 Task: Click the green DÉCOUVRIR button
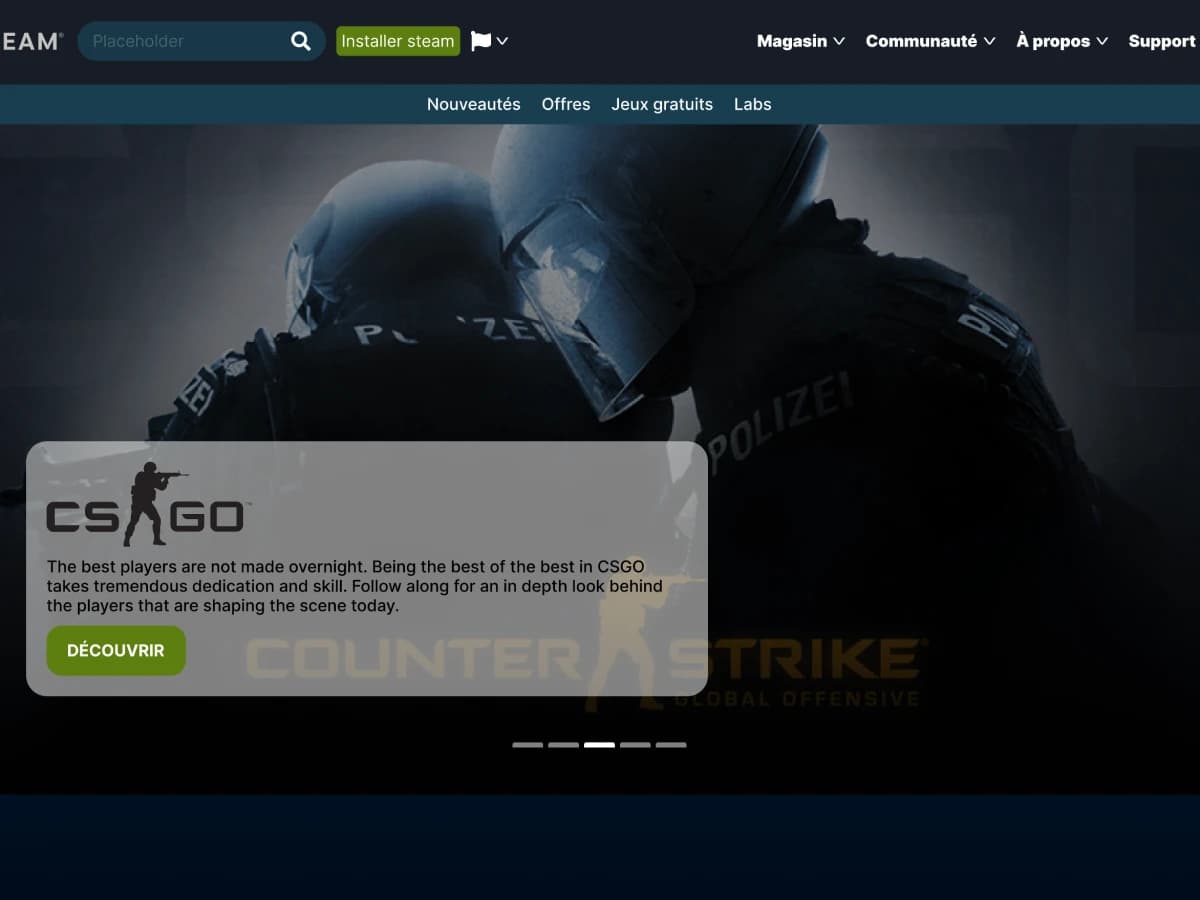point(116,651)
